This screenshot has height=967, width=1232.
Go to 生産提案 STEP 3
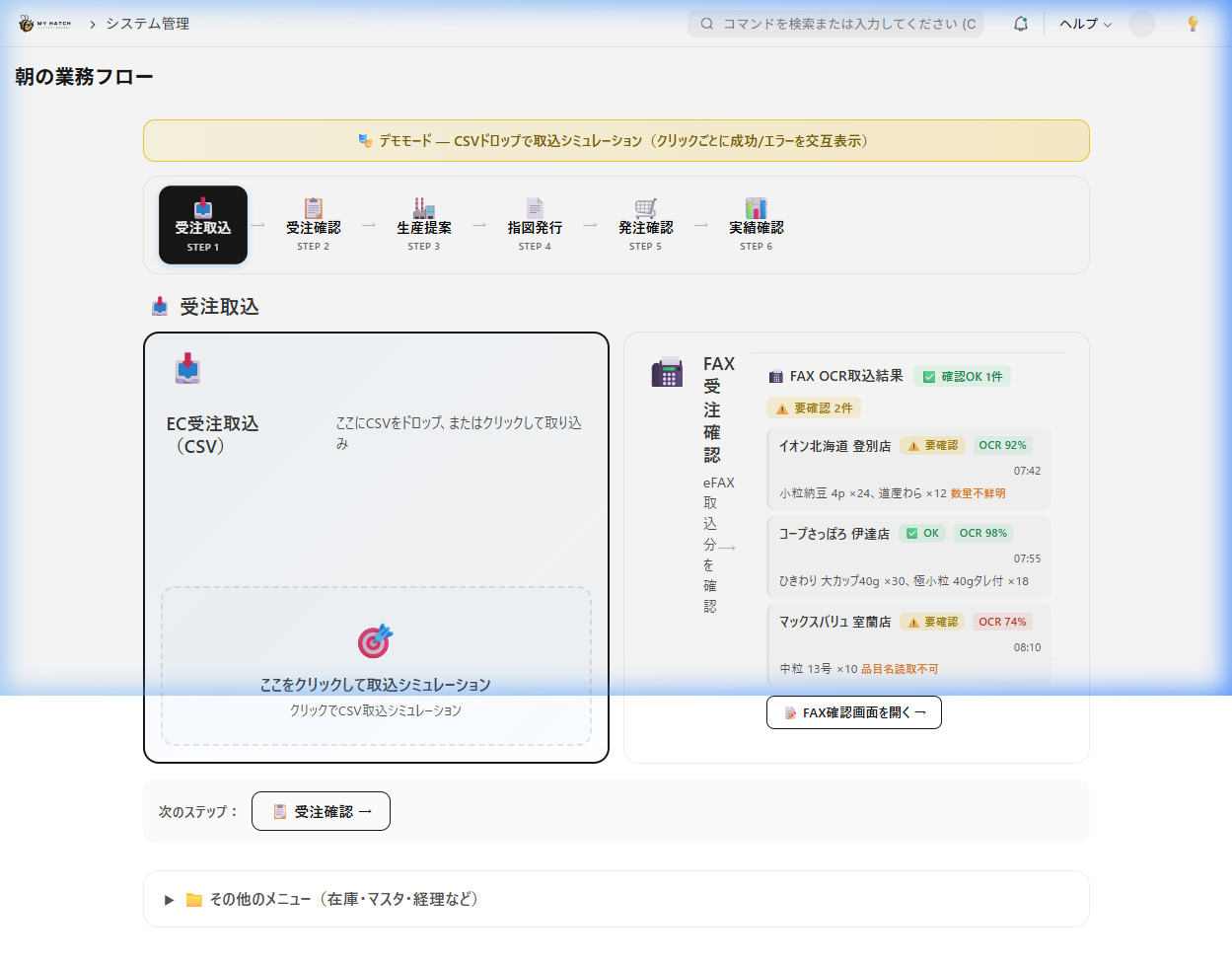424,225
